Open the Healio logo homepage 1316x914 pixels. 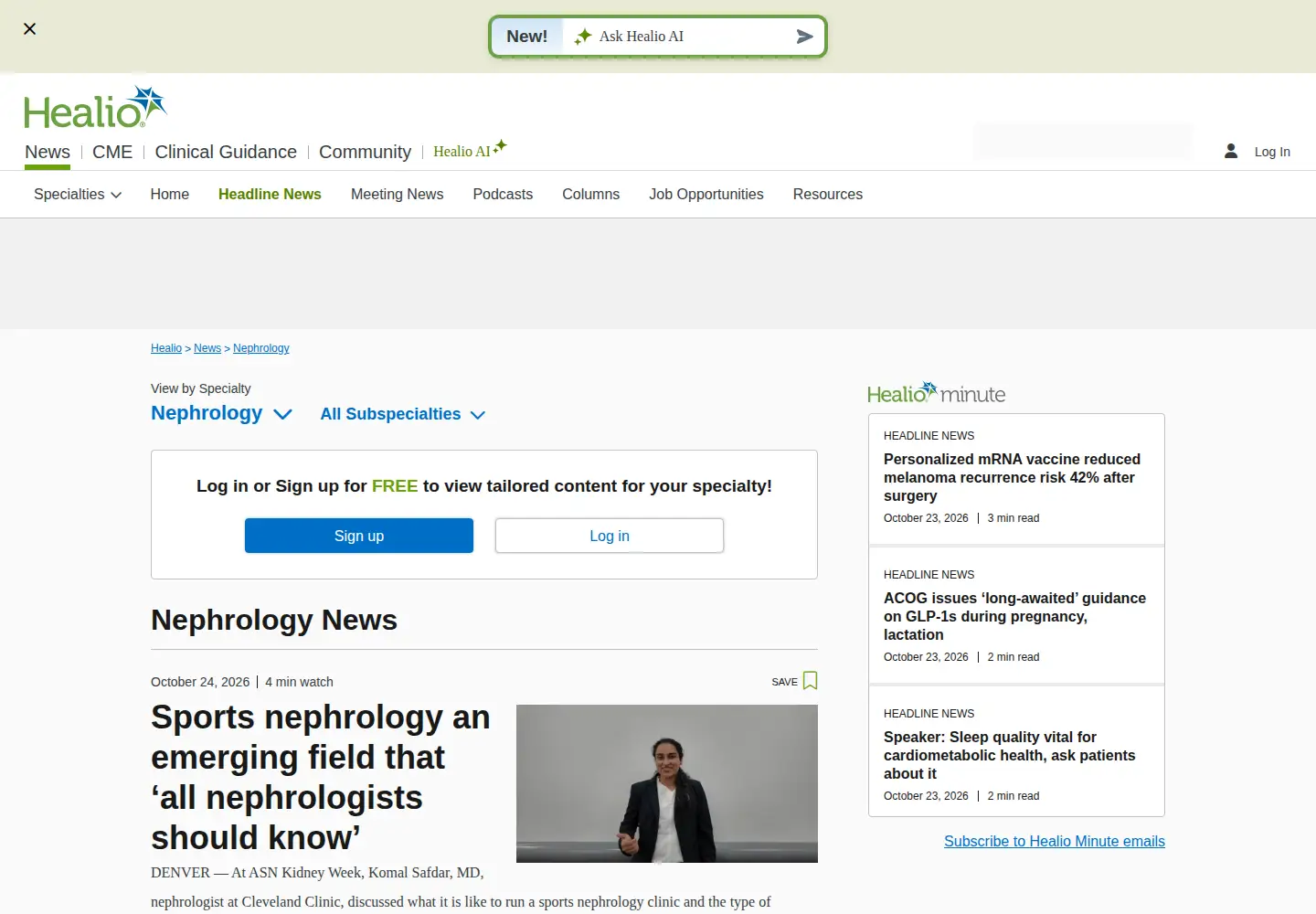(x=95, y=107)
